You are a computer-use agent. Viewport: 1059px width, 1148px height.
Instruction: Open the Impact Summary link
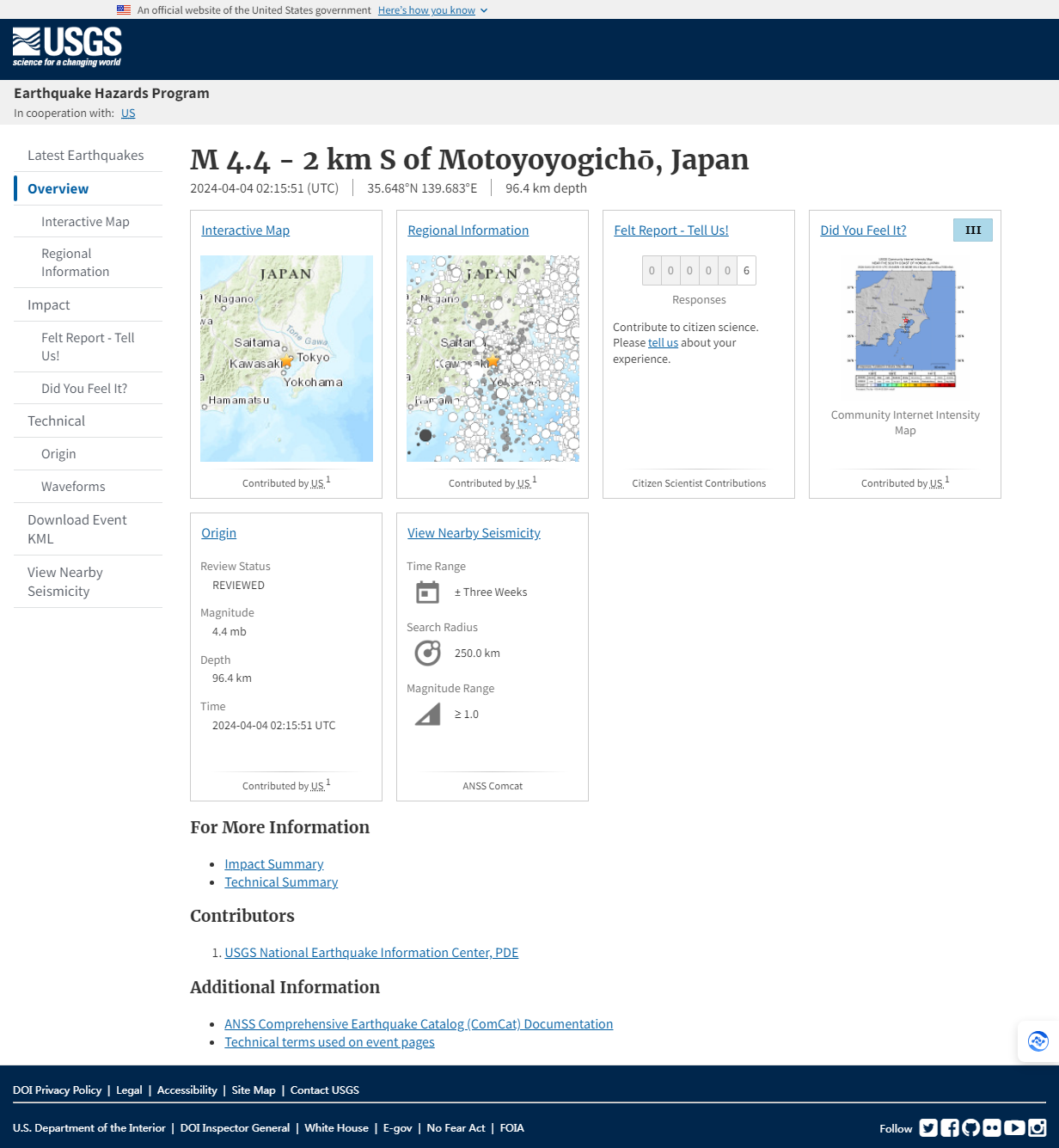click(x=274, y=864)
